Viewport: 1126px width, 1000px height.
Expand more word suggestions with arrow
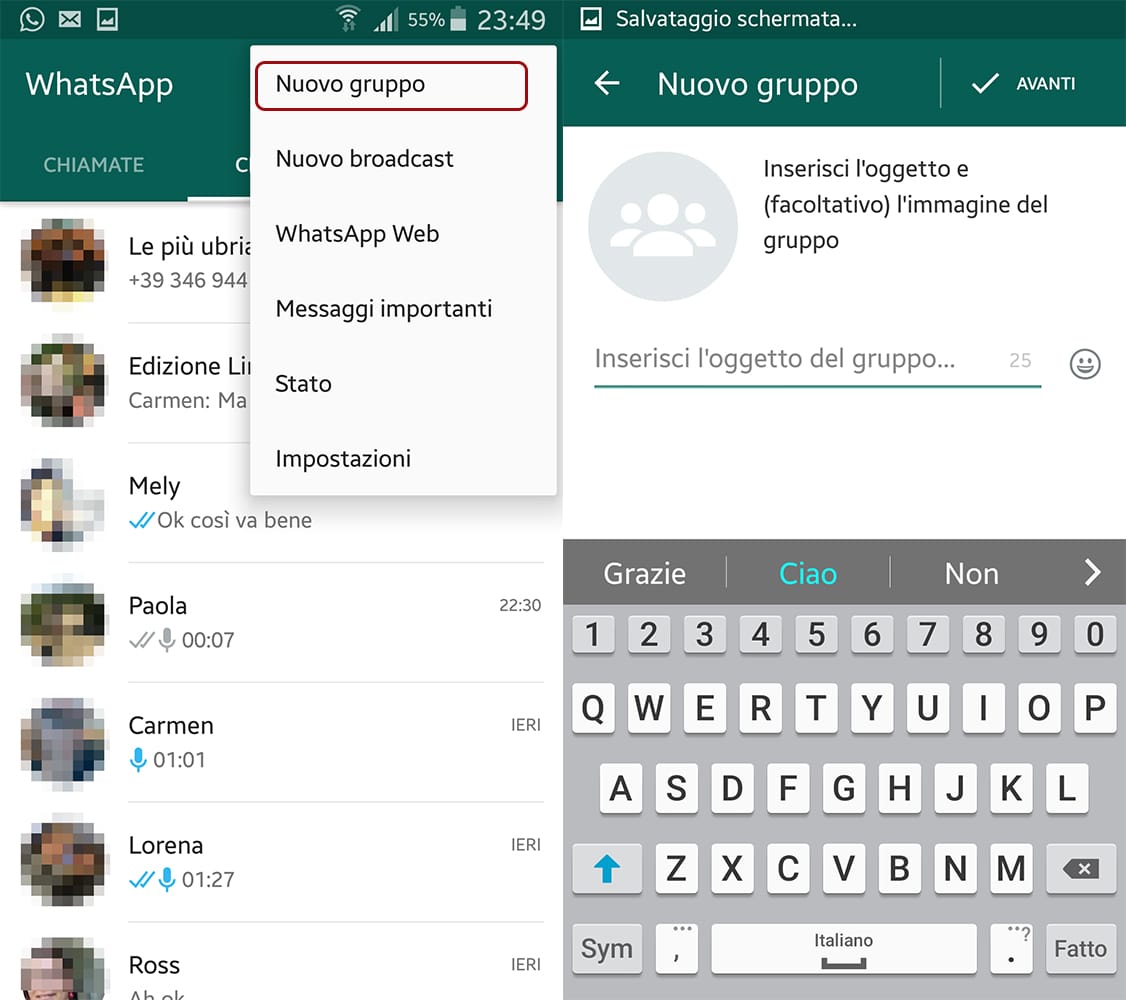(x=1092, y=573)
